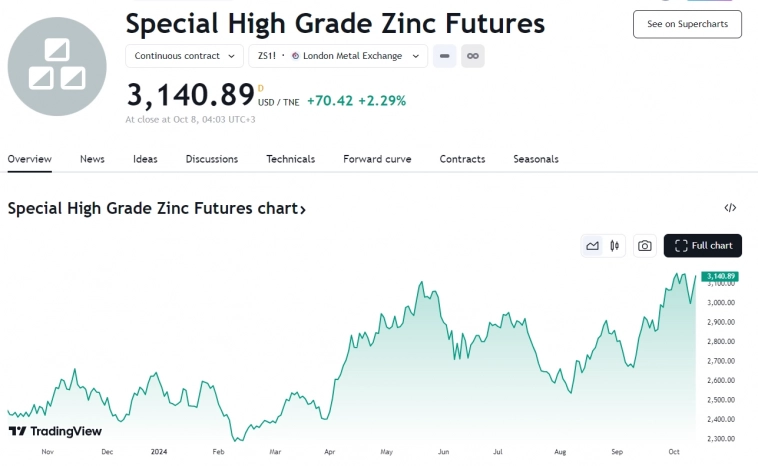This screenshot has height=466, width=758.
Task: Expand the Continuous contract dropdown
Action: coord(186,56)
